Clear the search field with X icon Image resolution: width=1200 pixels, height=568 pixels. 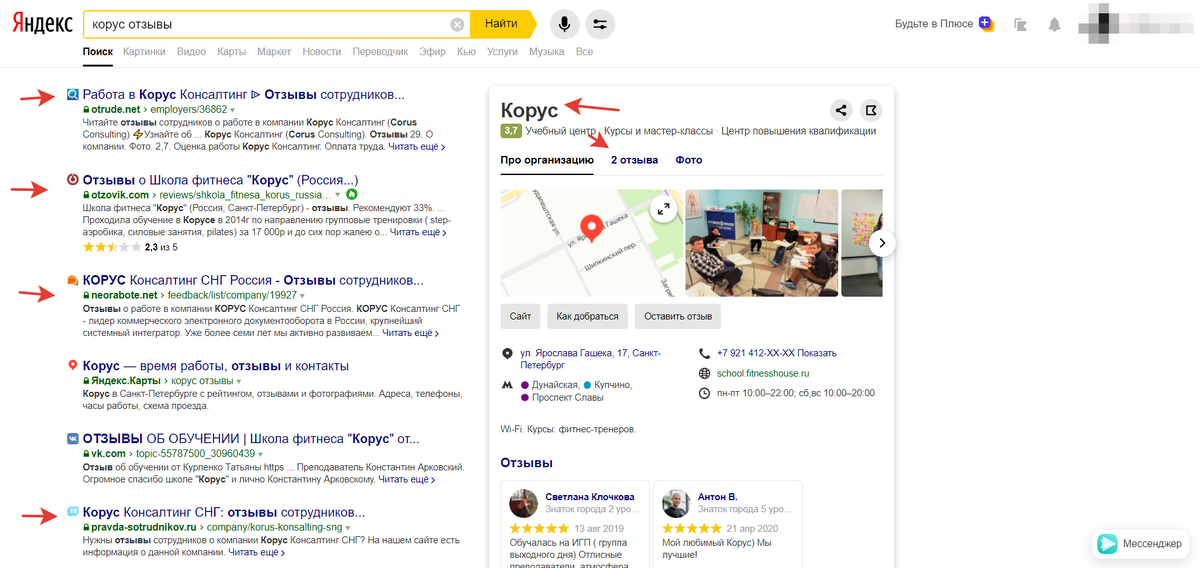point(457,24)
